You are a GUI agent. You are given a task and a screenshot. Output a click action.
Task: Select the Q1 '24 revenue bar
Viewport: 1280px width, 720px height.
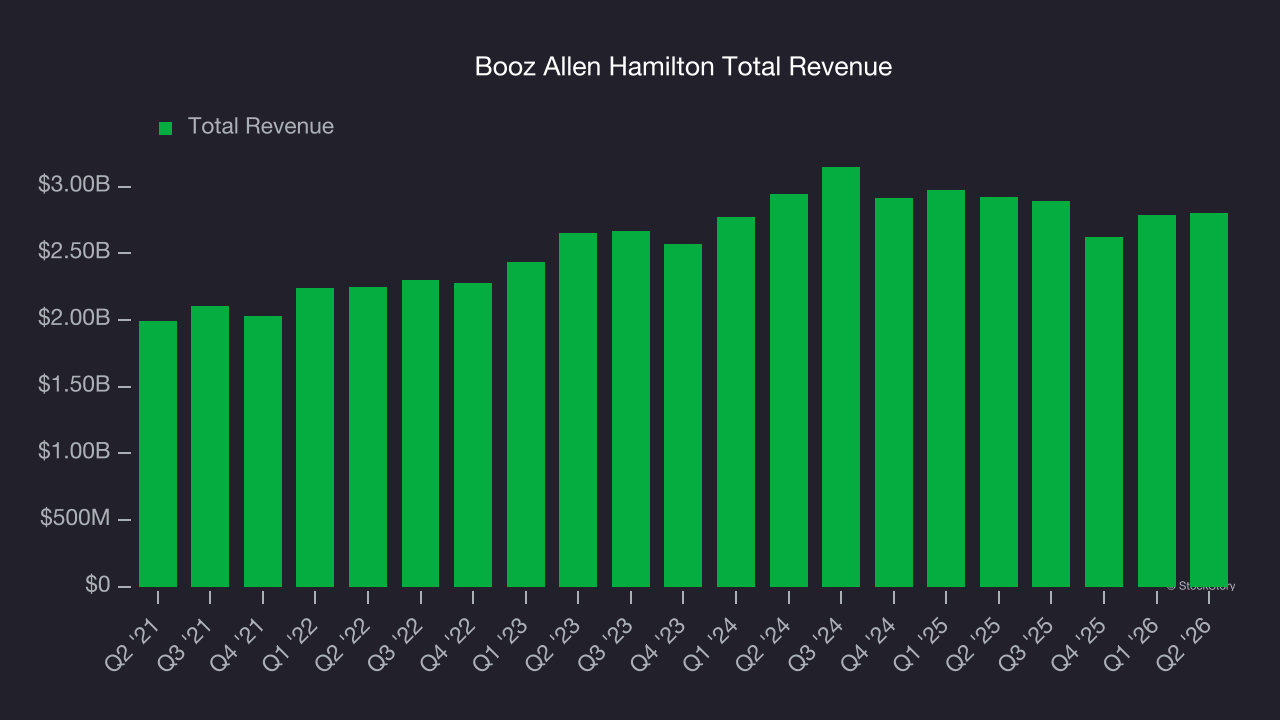coord(736,402)
